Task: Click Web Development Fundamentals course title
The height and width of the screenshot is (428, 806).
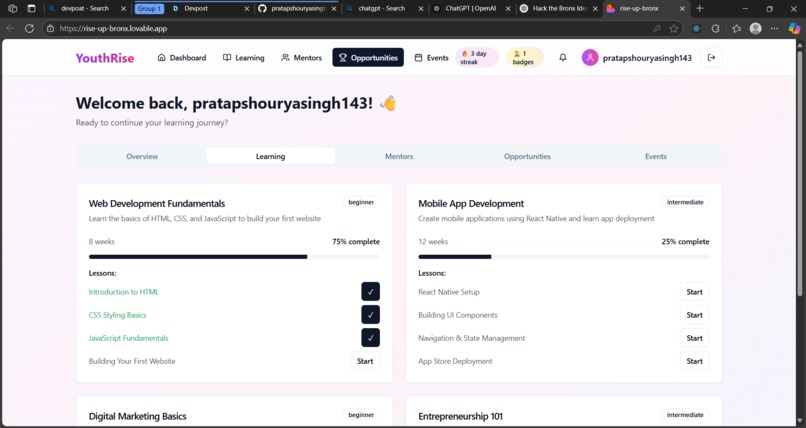Action: click(157, 203)
